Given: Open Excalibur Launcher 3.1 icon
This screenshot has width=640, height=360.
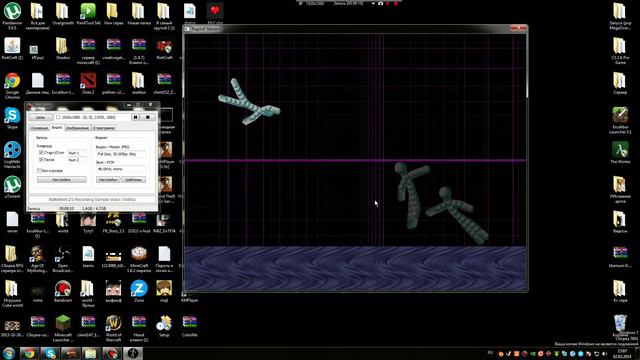Looking at the screenshot, I should pos(620,115).
